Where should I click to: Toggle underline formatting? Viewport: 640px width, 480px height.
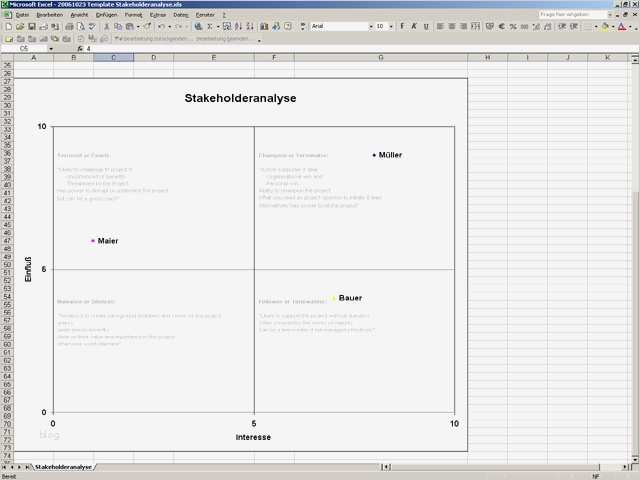coord(426,27)
